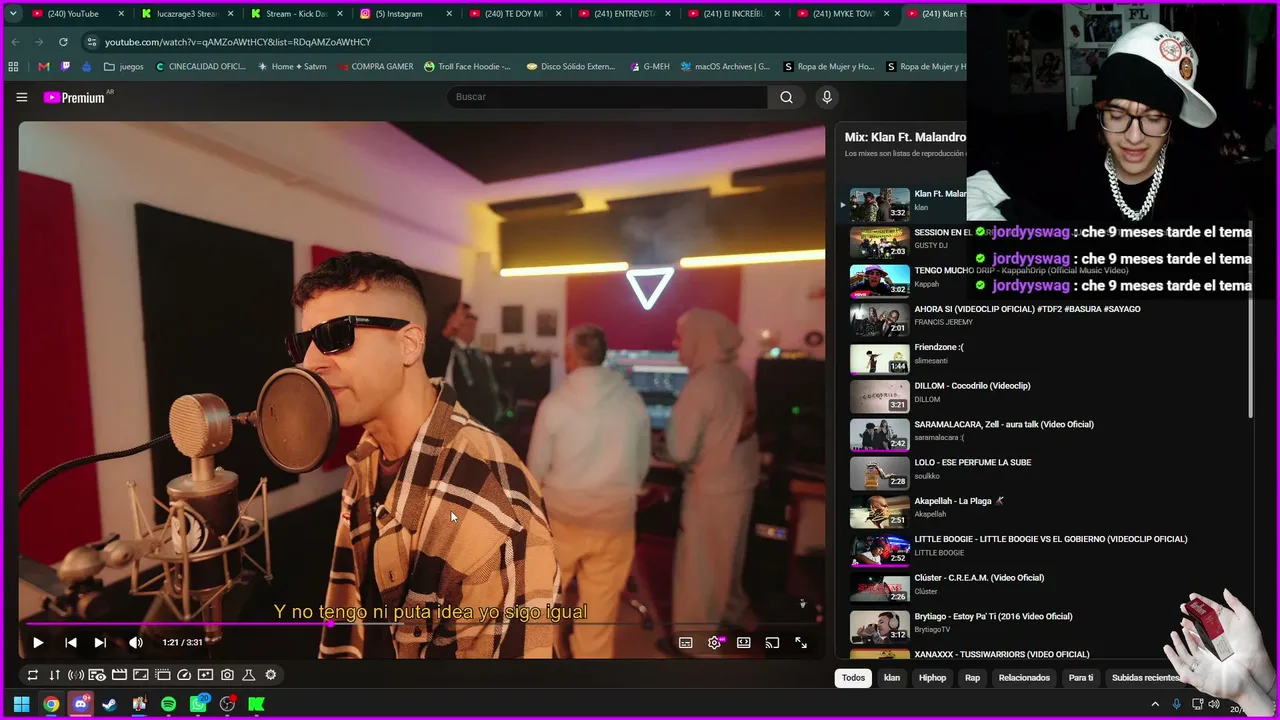Open the Chrome apps grid shortcut
1280x720 pixels.
click(13, 67)
